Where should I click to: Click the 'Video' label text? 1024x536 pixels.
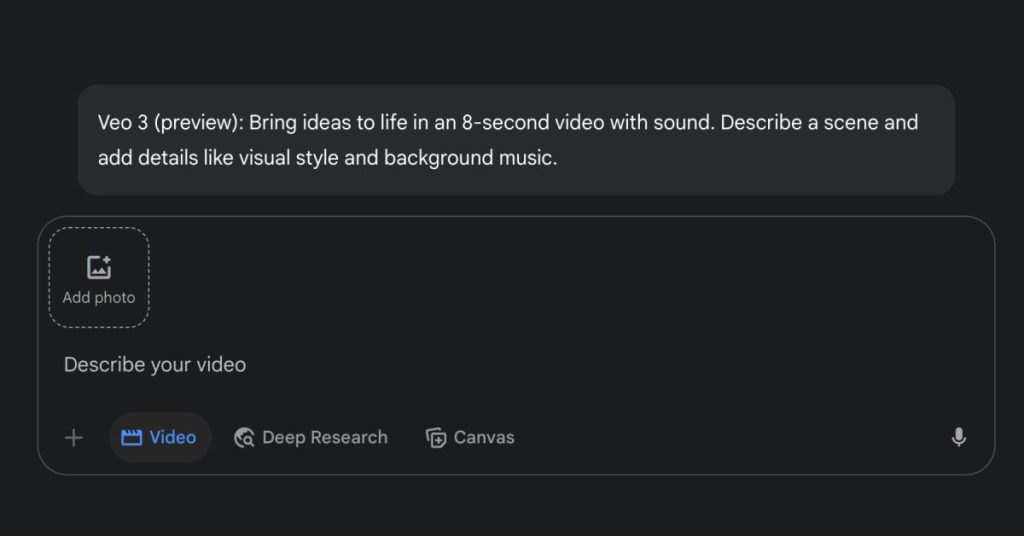point(173,437)
